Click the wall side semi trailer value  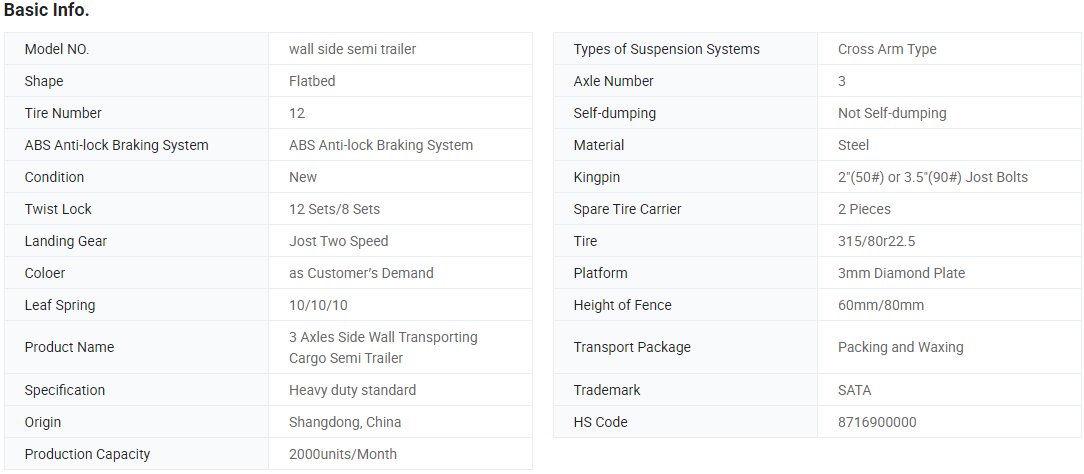[x=353, y=49]
